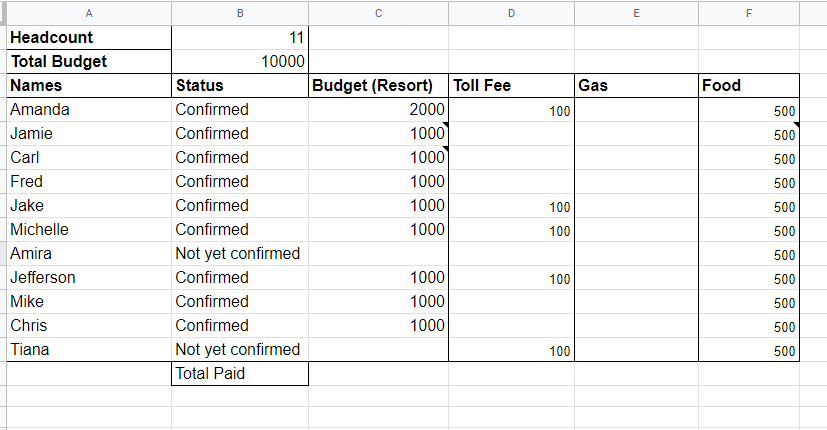Screen dimensions: 827x430
Task: Select the Jamie name cell
Action: click(x=89, y=133)
